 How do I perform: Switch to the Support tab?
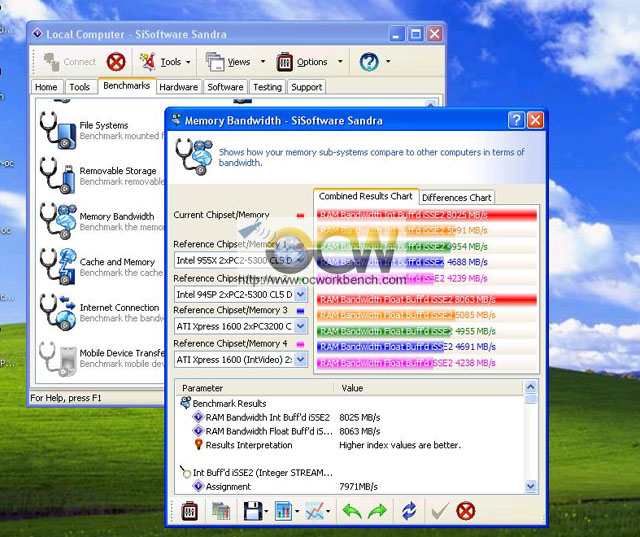[307, 87]
